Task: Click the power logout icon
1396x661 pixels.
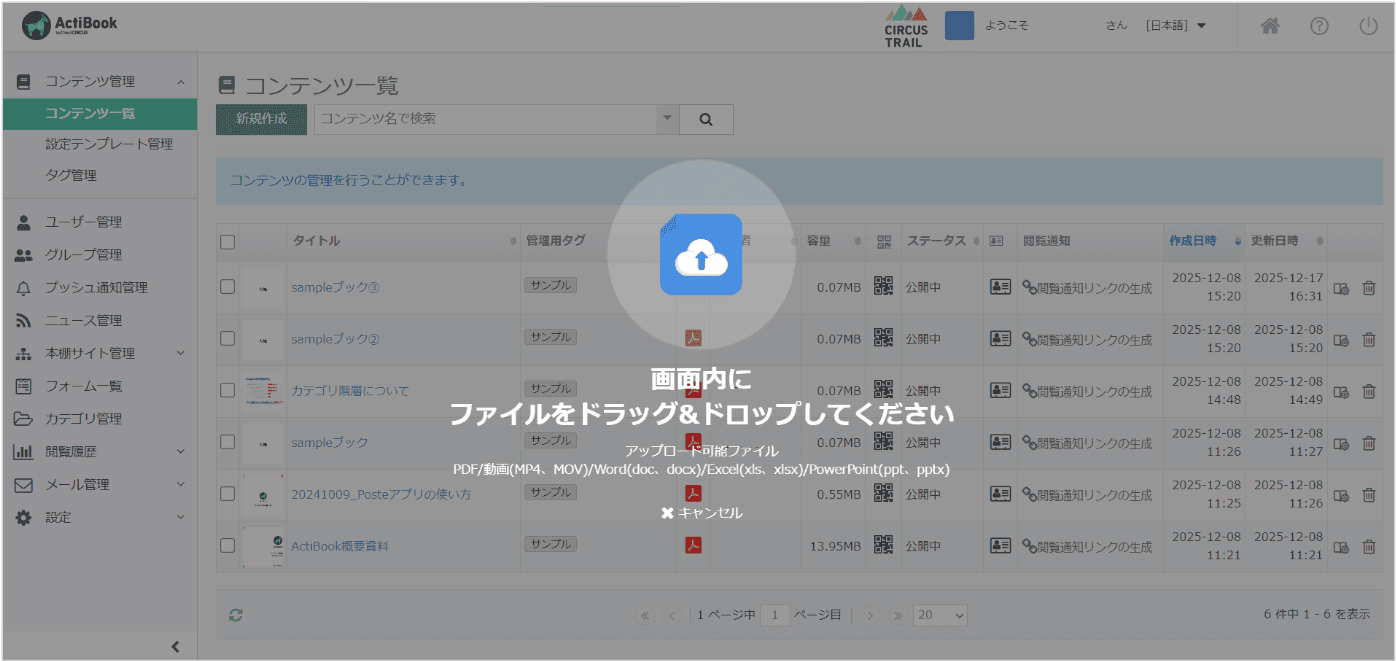Action: [1367, 27]
